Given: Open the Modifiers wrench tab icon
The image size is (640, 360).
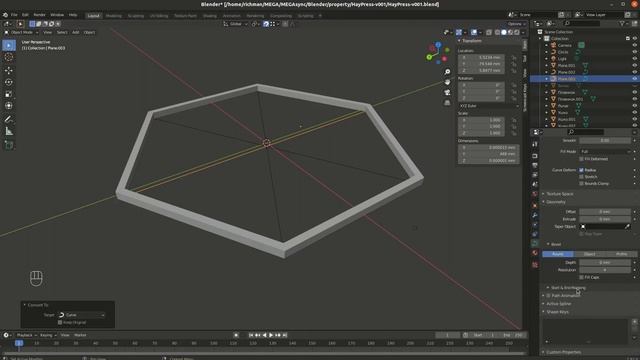Looking at the screenshot, I should point(535,215).
